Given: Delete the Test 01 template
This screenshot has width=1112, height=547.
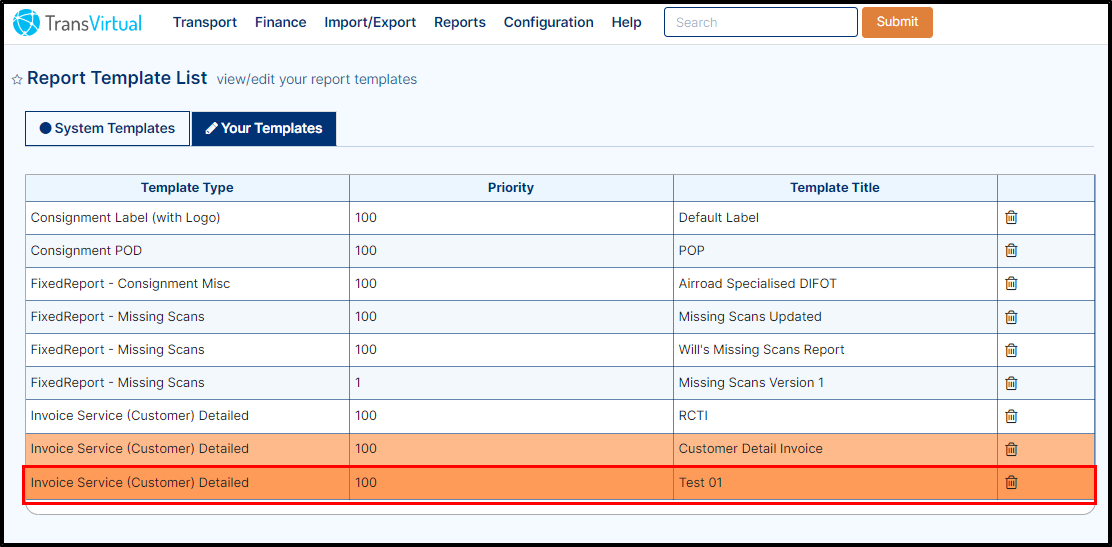Looking at the screenshot, I should (x=1011, y=482).
